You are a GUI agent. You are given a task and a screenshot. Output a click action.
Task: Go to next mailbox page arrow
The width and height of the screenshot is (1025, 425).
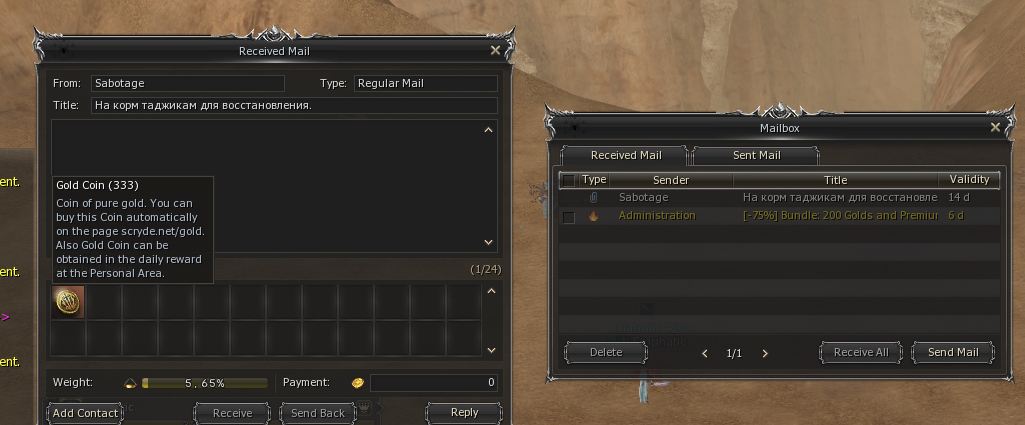[765, 353]
